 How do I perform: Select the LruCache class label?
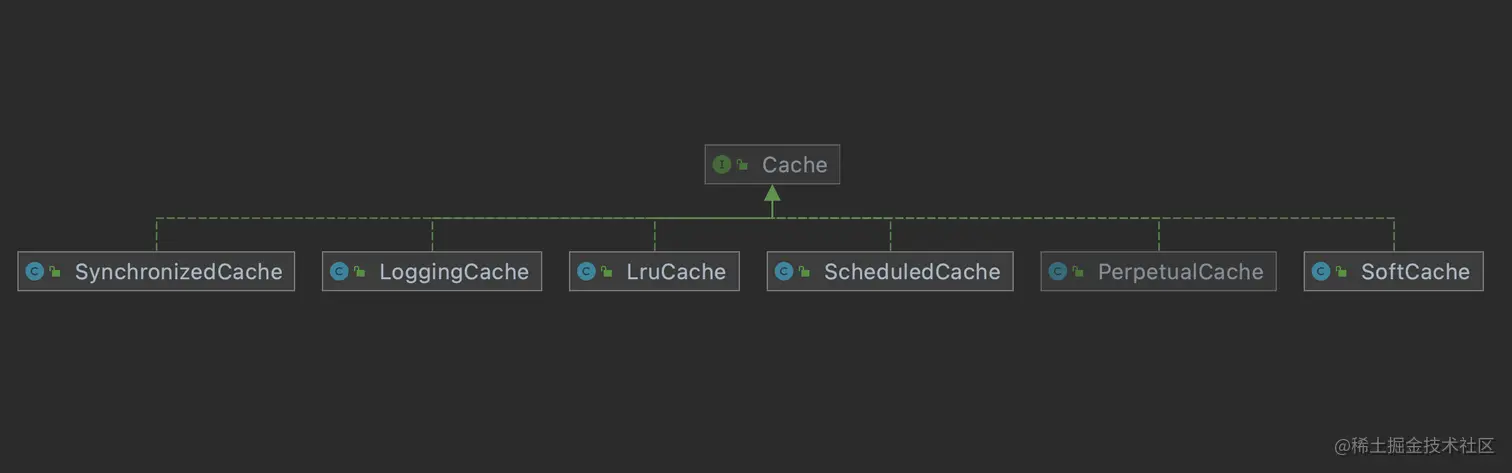(676, 272)
